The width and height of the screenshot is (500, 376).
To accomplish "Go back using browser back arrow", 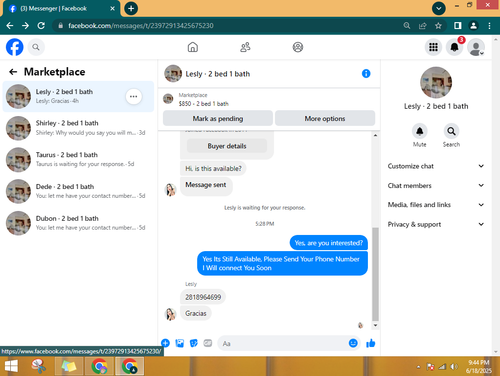I will (10, 26).
